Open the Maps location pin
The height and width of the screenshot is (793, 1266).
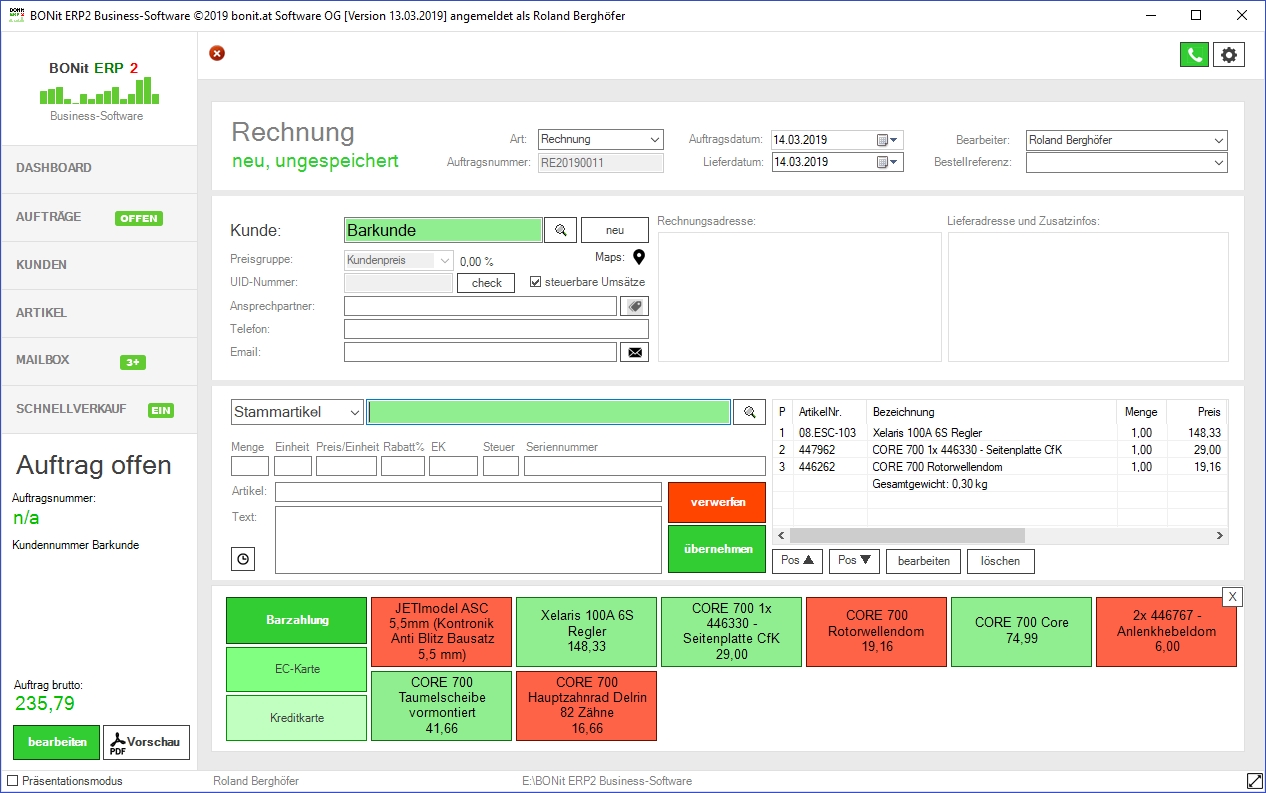[639, 258]
